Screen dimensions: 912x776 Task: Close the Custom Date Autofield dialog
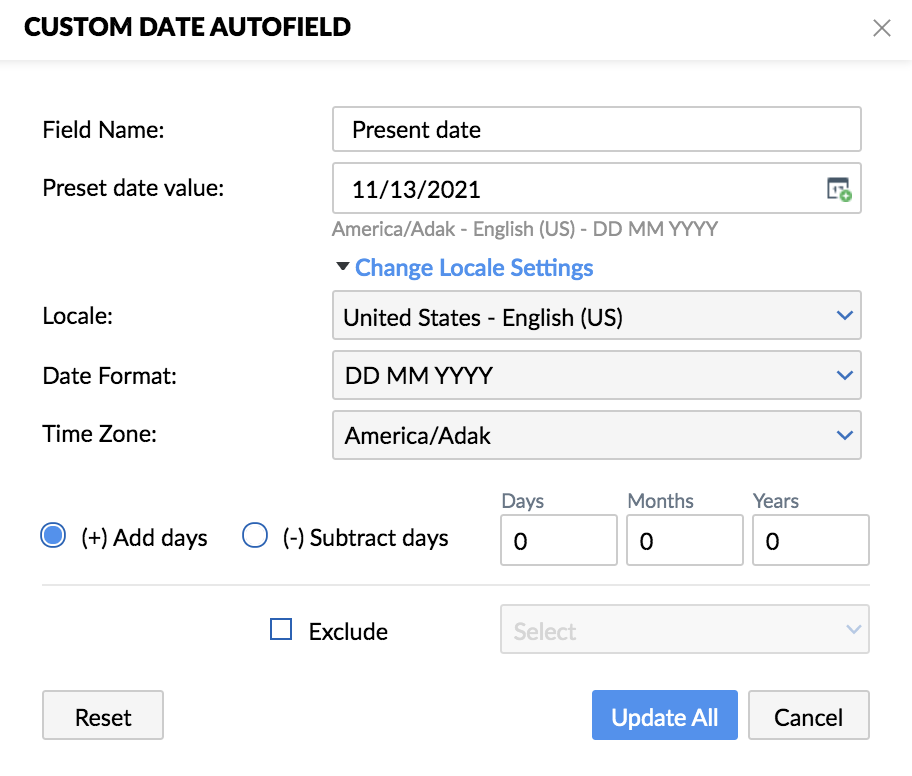pyautogui.click(x=881, y=28)
